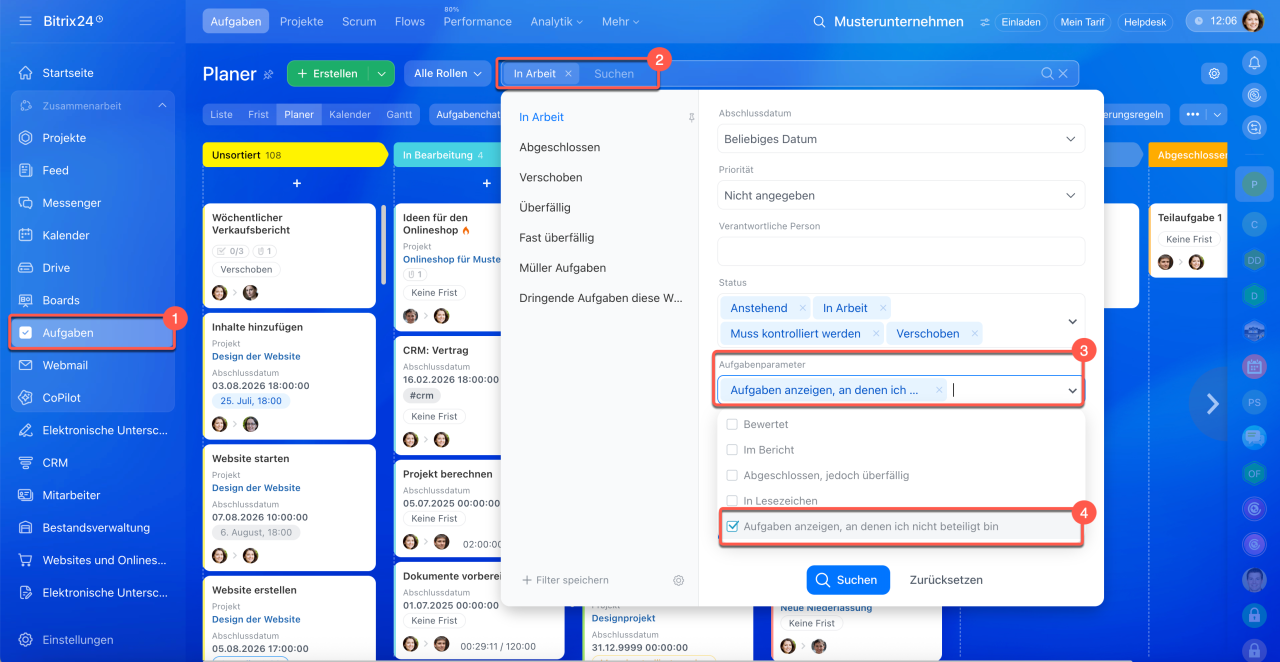This screenshot has height=662, width=1280.
Task: Click the Verantwortliche Person input field
Action: coord(901,251)
